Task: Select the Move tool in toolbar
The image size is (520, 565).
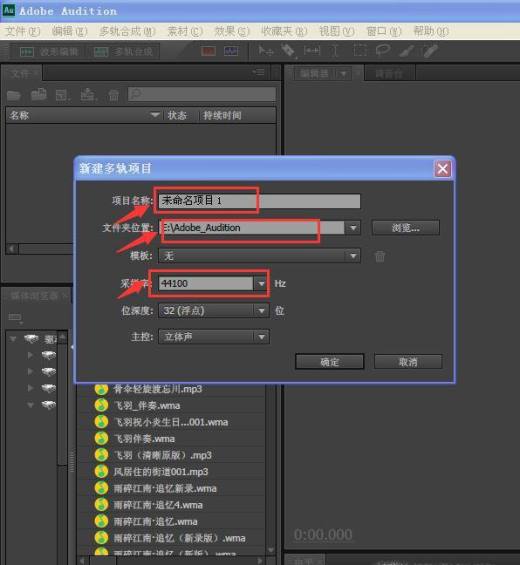Action: (266, 51)
